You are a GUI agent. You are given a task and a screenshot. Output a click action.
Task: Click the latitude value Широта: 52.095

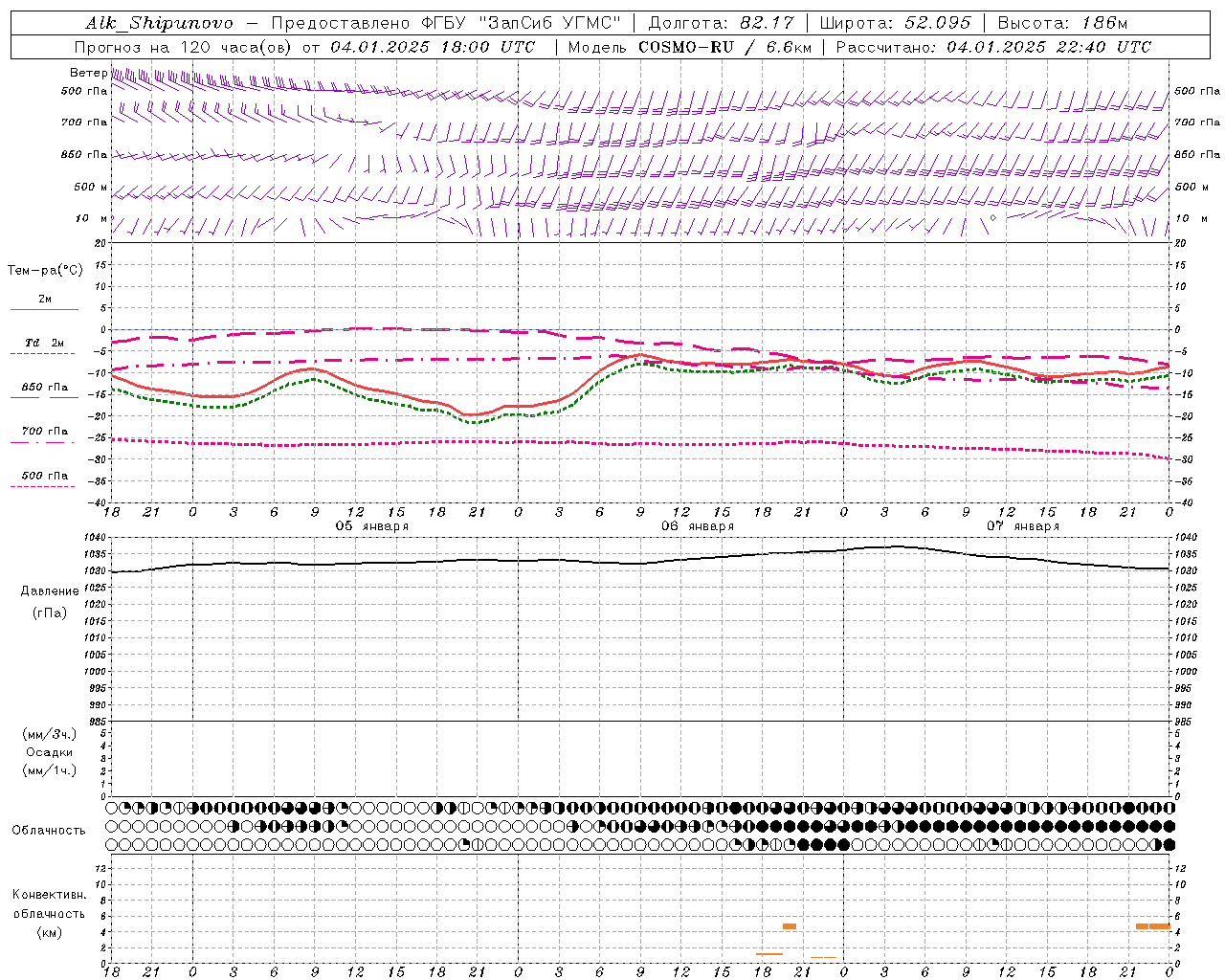tap(896, 23)
